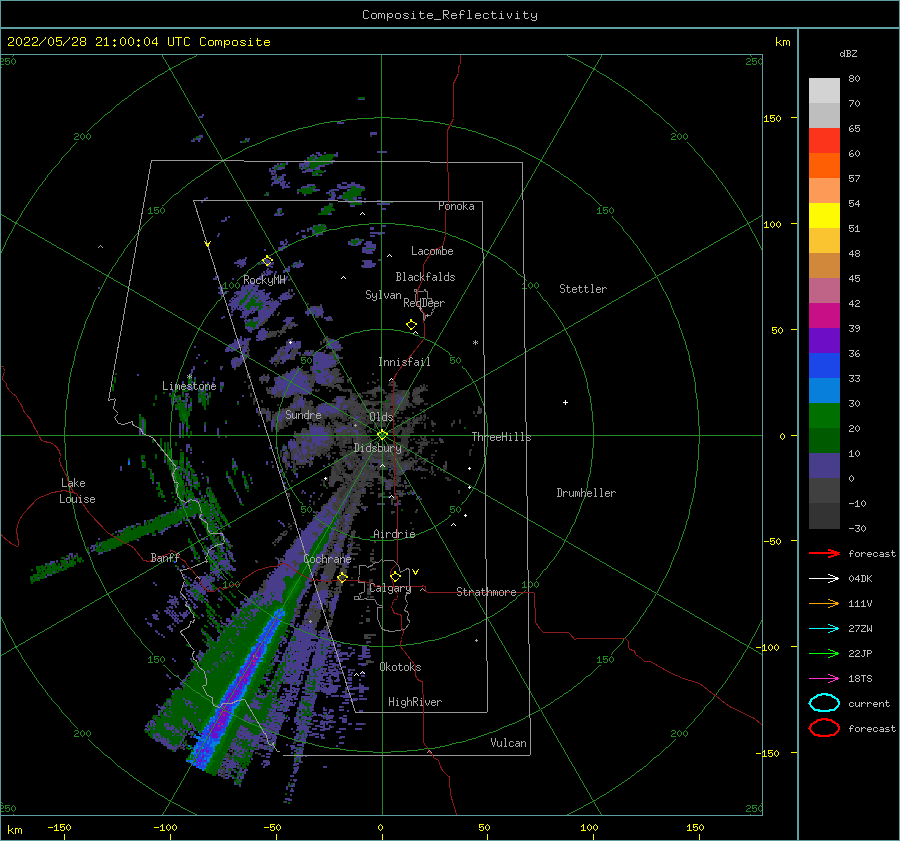Click the royal blue swatch between 36 and 33

click(x=824, y=366)
